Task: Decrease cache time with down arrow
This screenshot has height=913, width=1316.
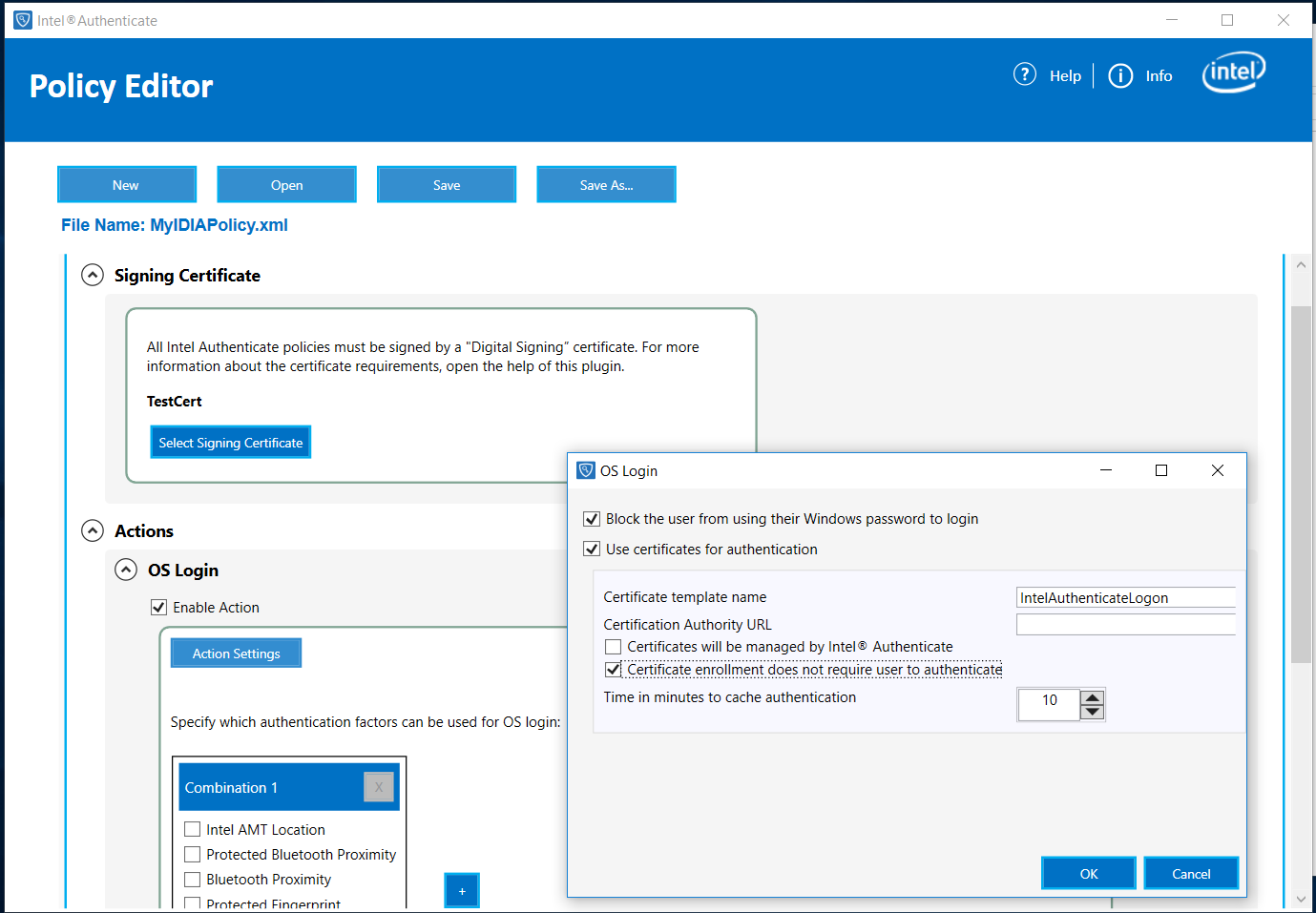Action: point(1093,712)
